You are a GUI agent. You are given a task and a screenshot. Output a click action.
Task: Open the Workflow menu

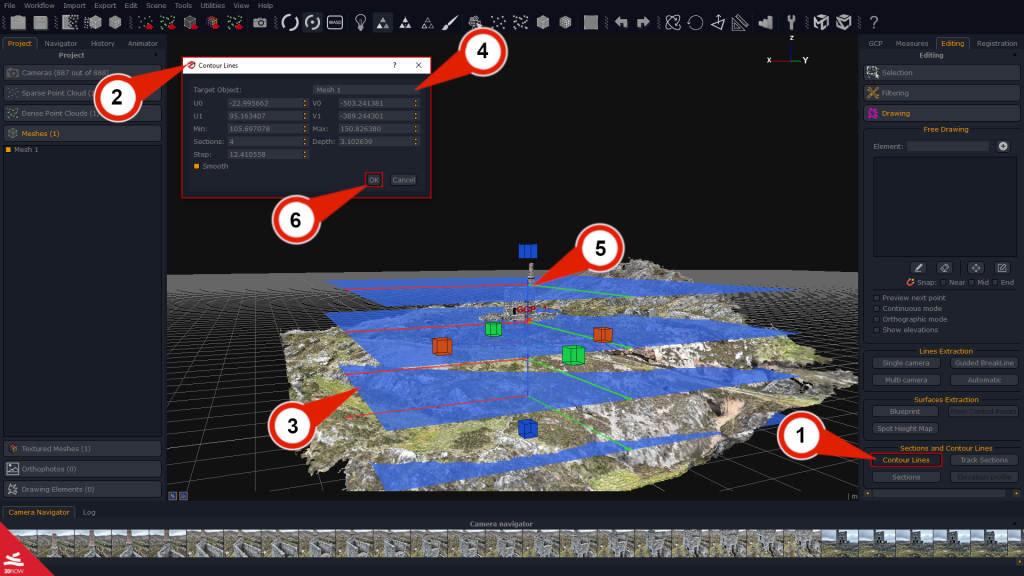[41, 5]
